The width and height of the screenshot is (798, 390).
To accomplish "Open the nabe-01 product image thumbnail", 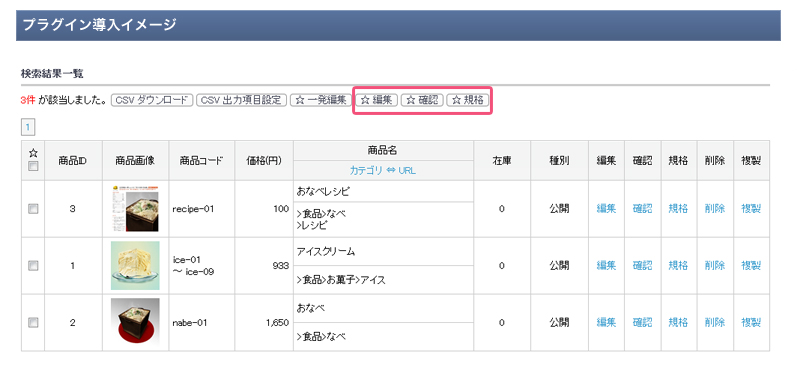I will (135, 322).
